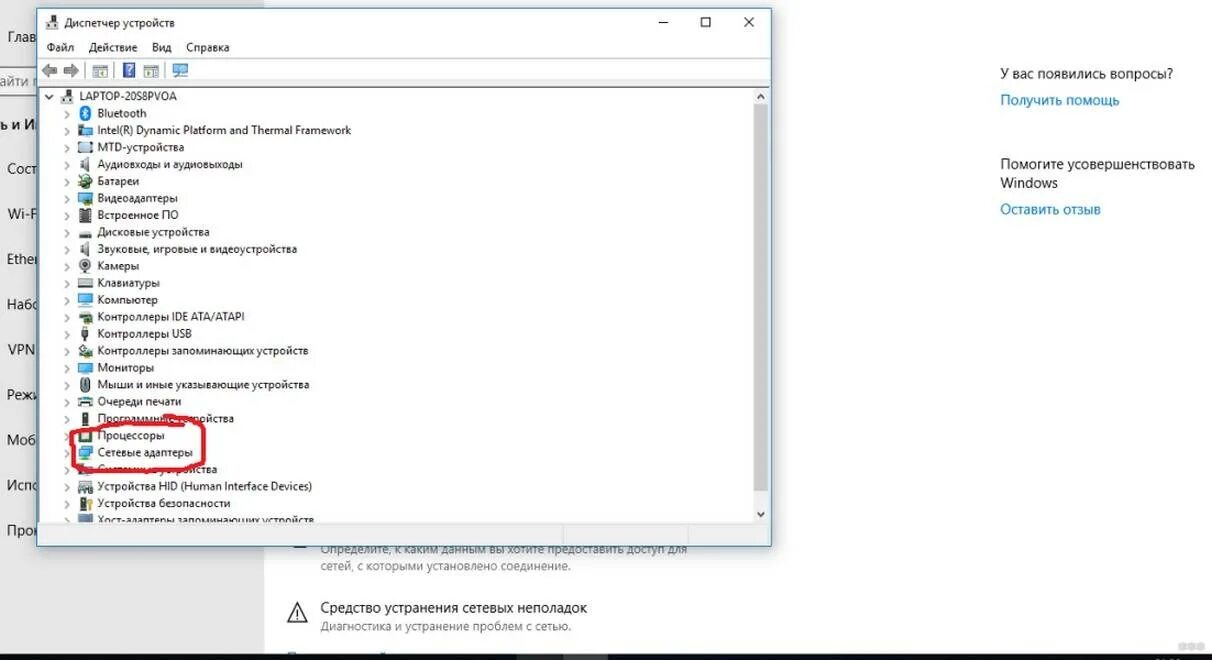Open the Файл menu
The width and height of the screenshot is (1212, 660).
pyautogui.click(x=60, y=47)
